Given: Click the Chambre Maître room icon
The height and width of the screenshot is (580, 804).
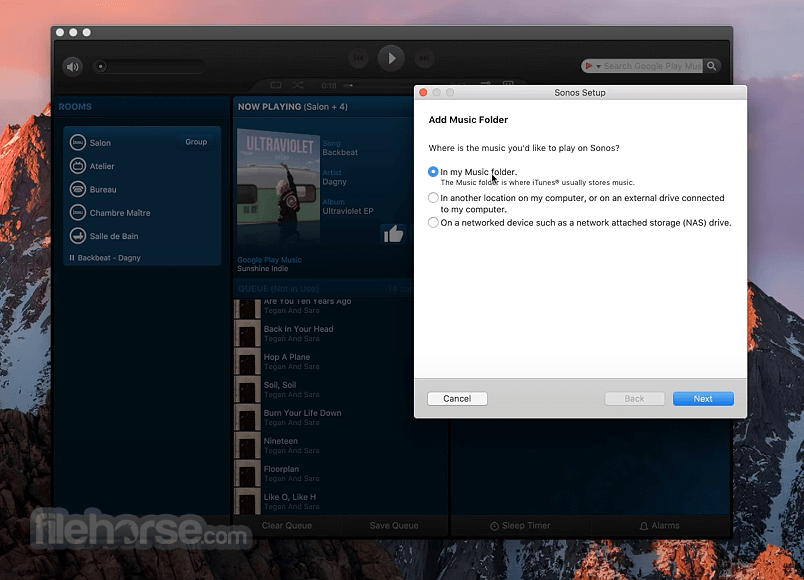Looking at the screenshot, I should [78, 212].
